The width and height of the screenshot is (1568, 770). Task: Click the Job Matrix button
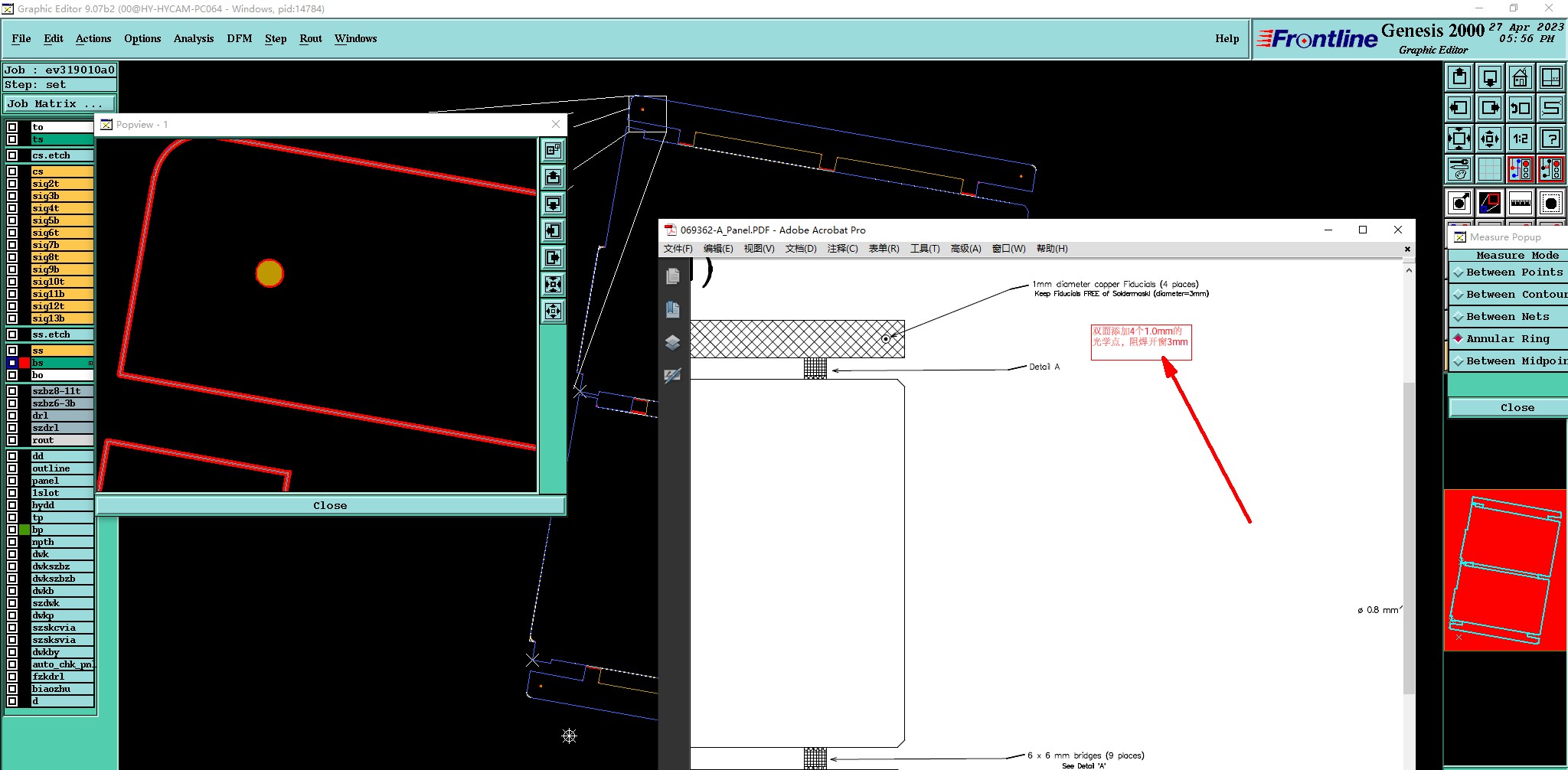point(60,104)
